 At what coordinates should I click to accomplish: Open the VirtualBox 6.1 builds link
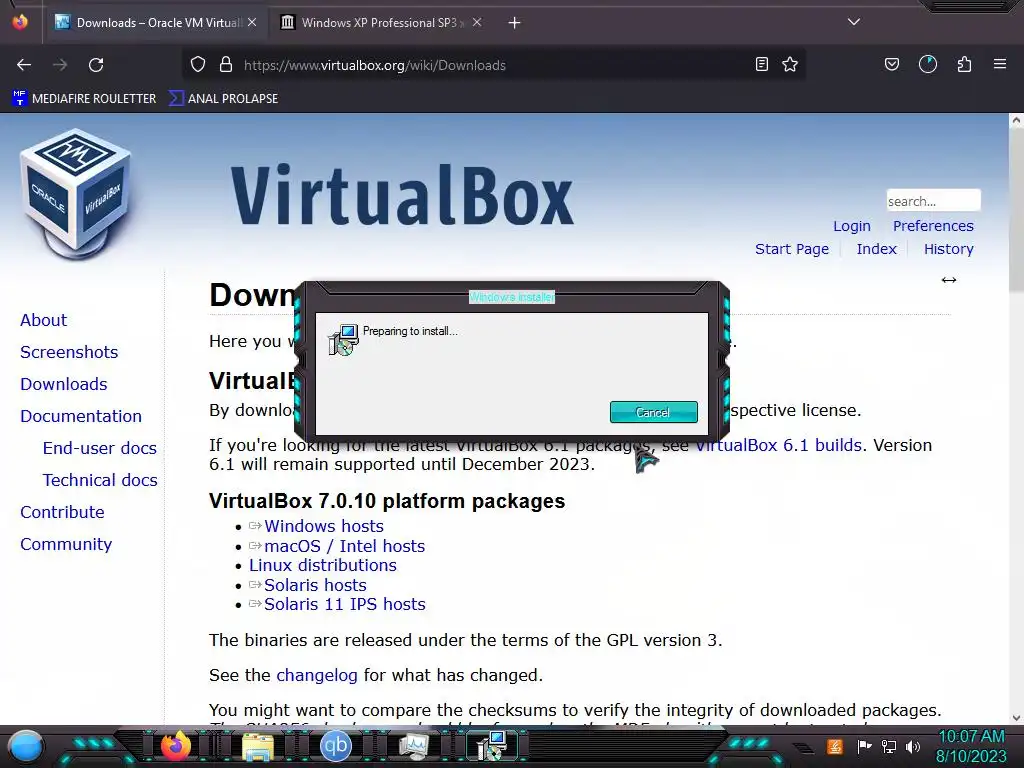pos(778,445)
